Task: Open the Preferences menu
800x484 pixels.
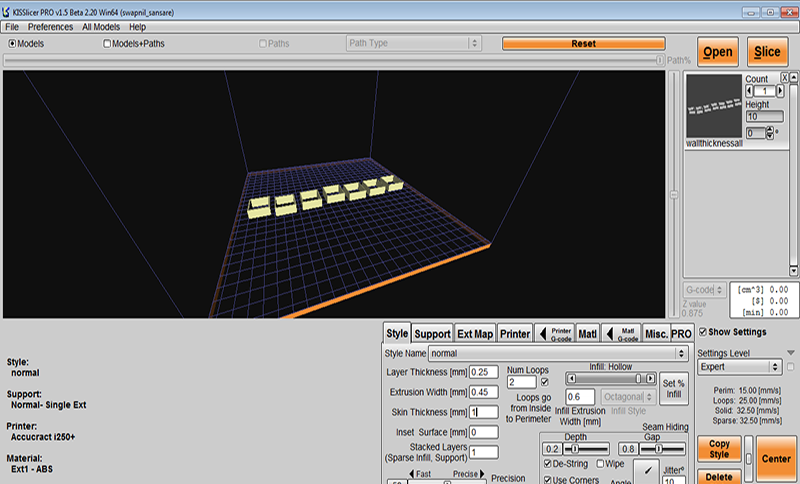Action: tap(50, 27)
